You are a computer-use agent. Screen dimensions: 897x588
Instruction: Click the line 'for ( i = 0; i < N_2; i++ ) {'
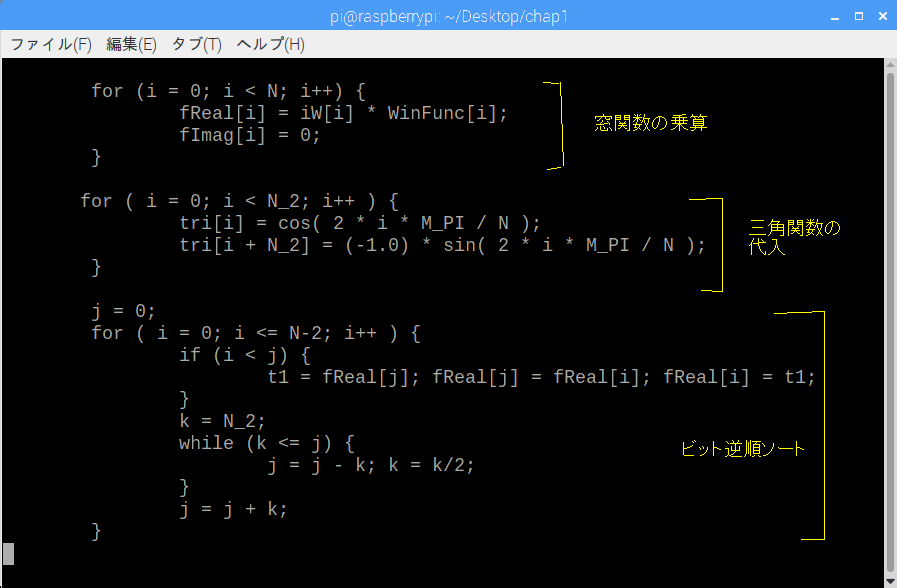(x=239, y=201)
